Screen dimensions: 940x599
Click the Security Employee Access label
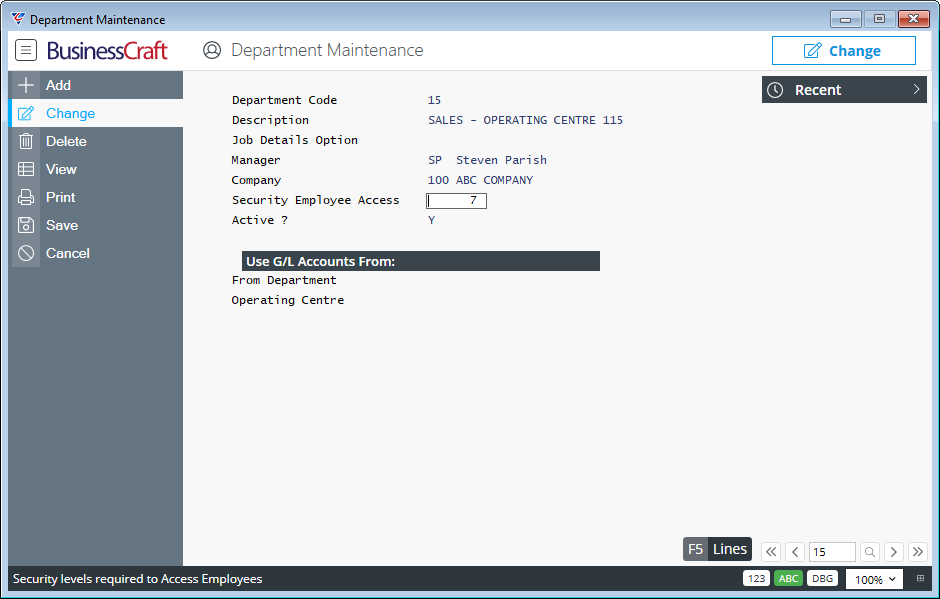[315, 200]
